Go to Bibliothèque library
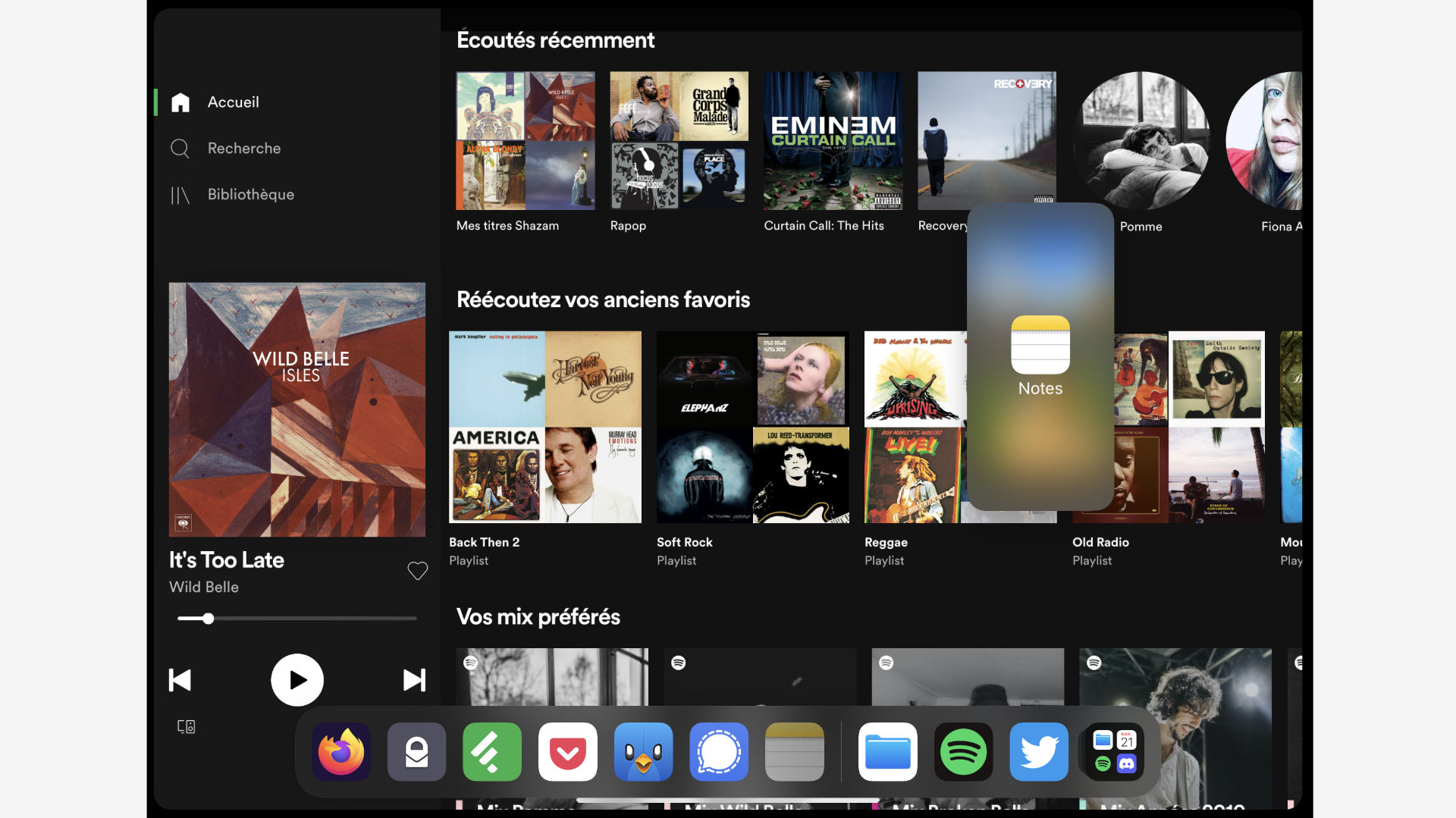Viewport: 1456px width, 818px height. pyautogui.click(x=250, y=195)
